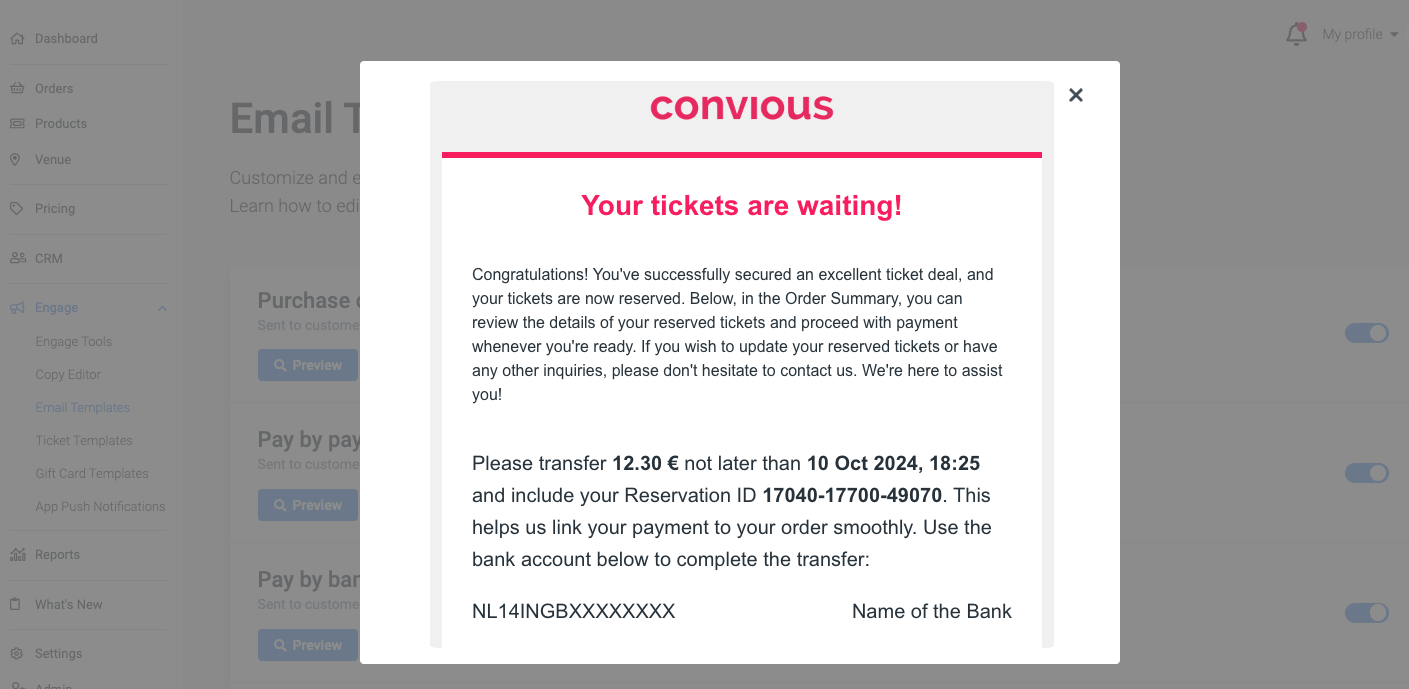Screen dimensions: 1409x689
Task: Toggle the Pay by payment link switch
Action: click(x=1366, y=473)
